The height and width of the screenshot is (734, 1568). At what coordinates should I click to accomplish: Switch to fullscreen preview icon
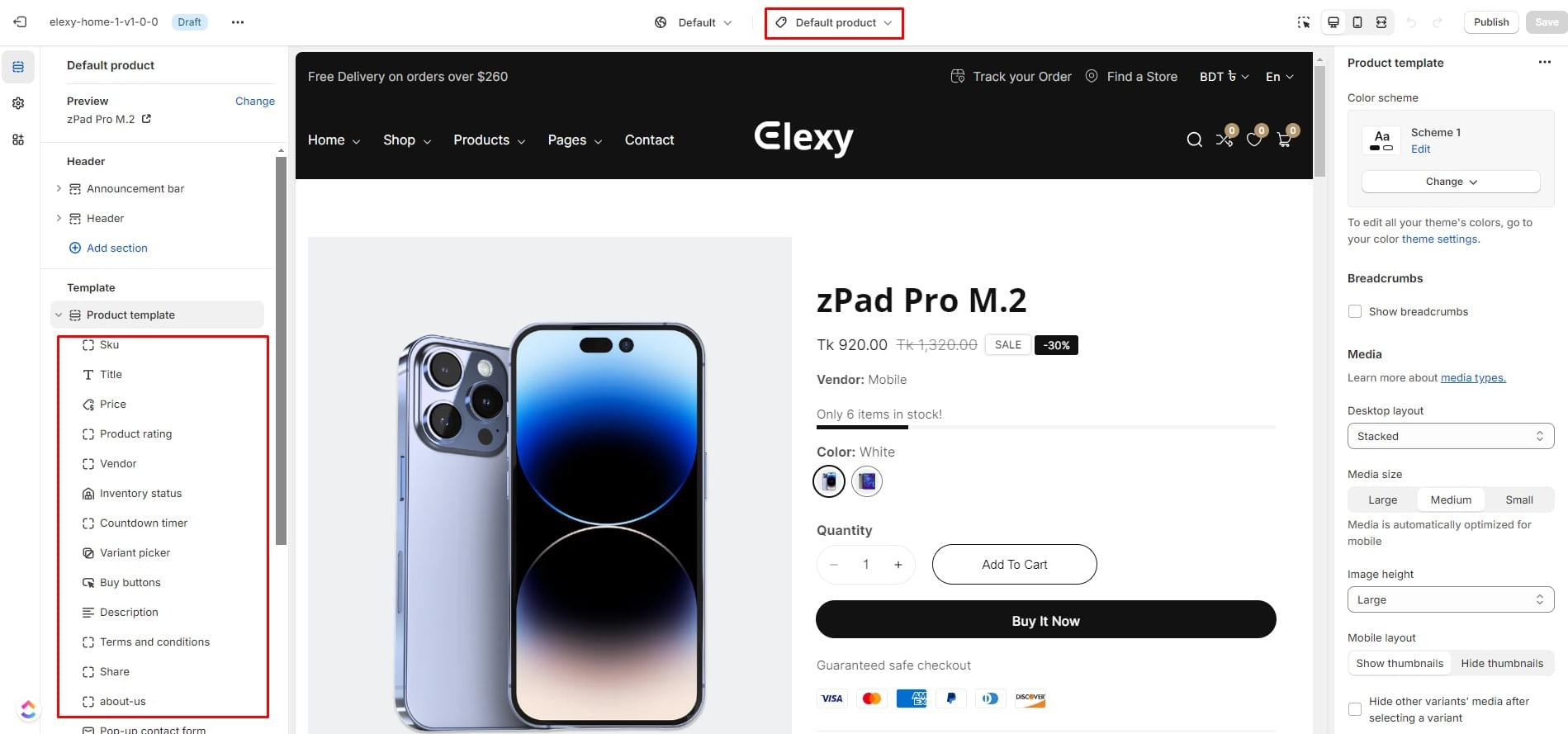(1381, 22)
